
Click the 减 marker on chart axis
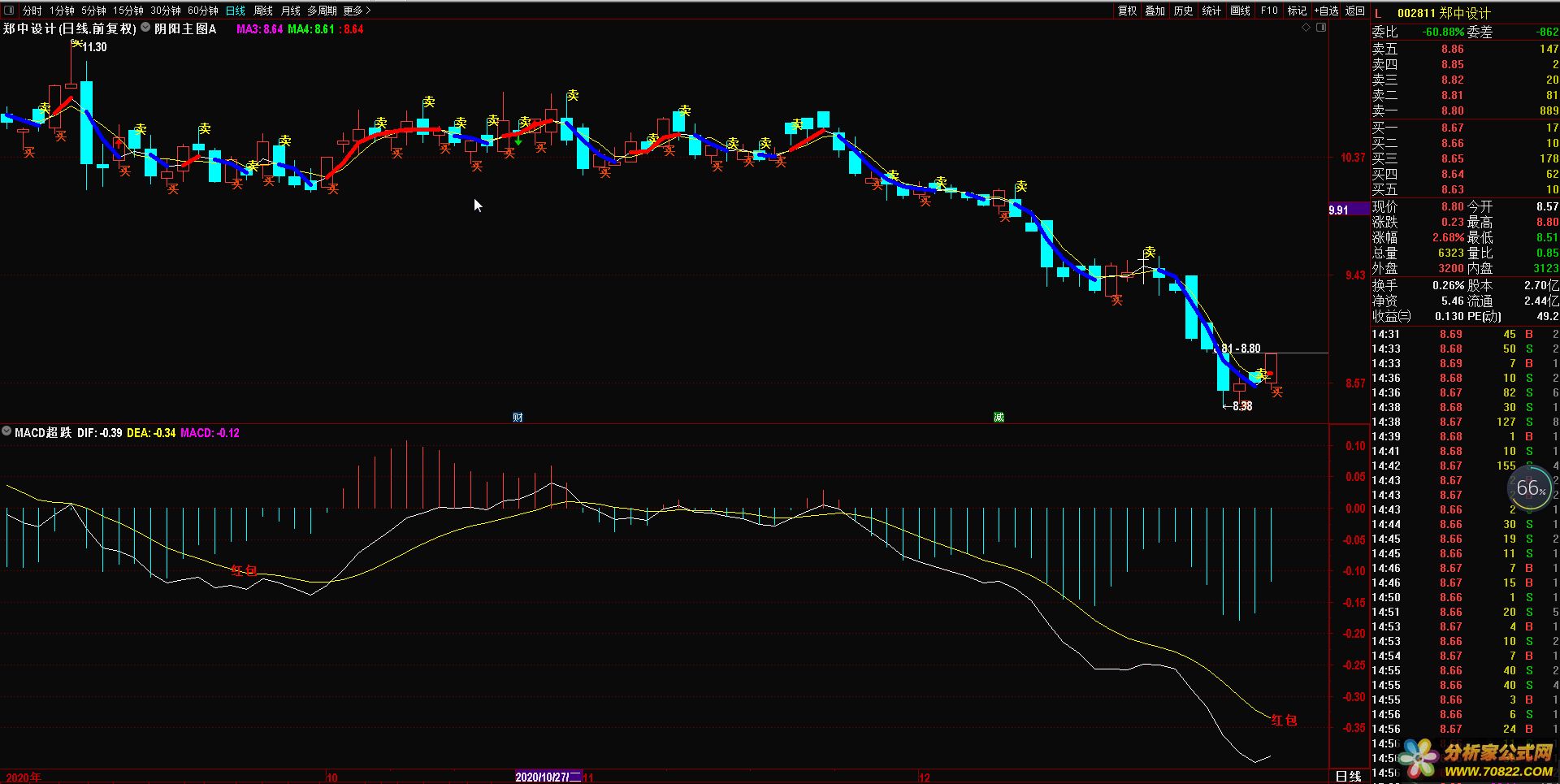(x=999, y=417)
